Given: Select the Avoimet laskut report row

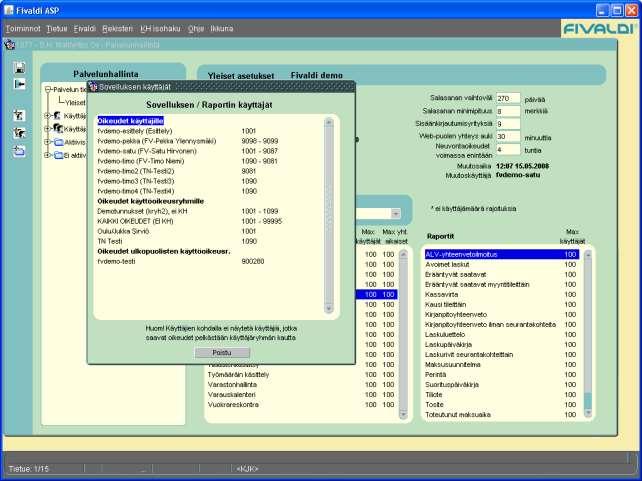Looking at the screenshot, I should (x=502, y=264).
